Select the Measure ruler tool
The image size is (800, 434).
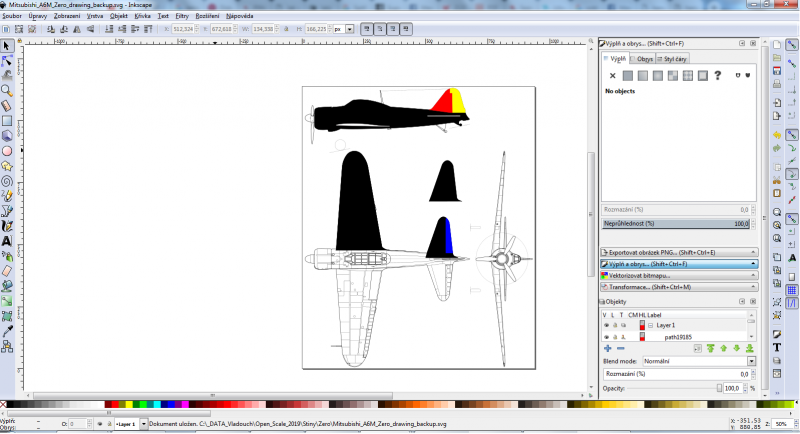[7, 106]
